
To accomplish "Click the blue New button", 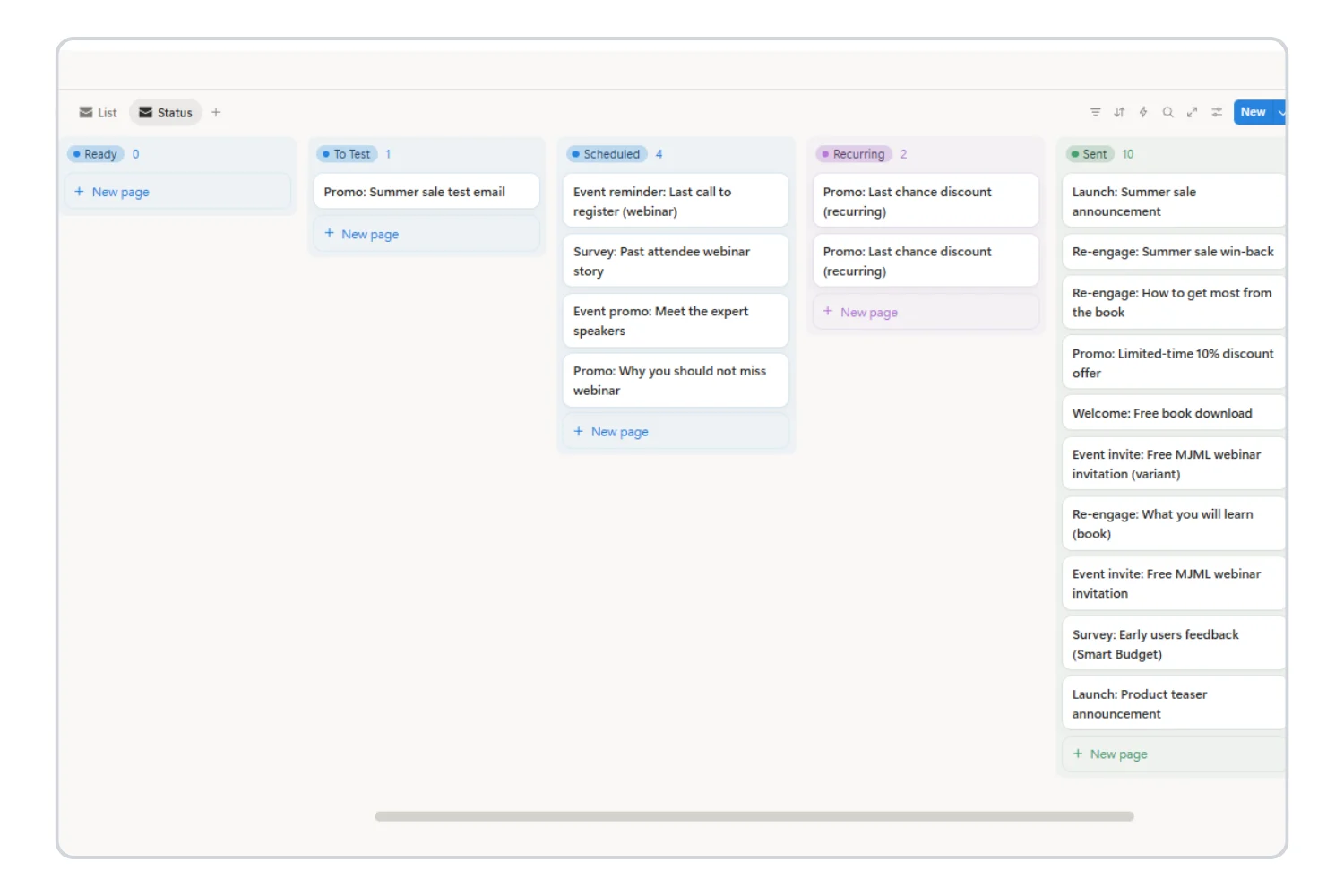I will (1254, 112).
